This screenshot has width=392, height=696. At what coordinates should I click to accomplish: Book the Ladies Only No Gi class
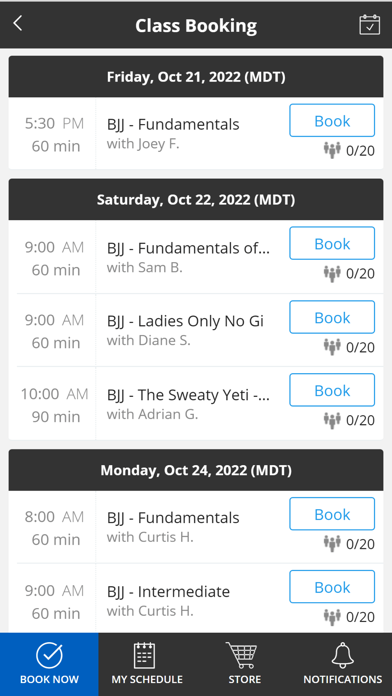point(332,317)
